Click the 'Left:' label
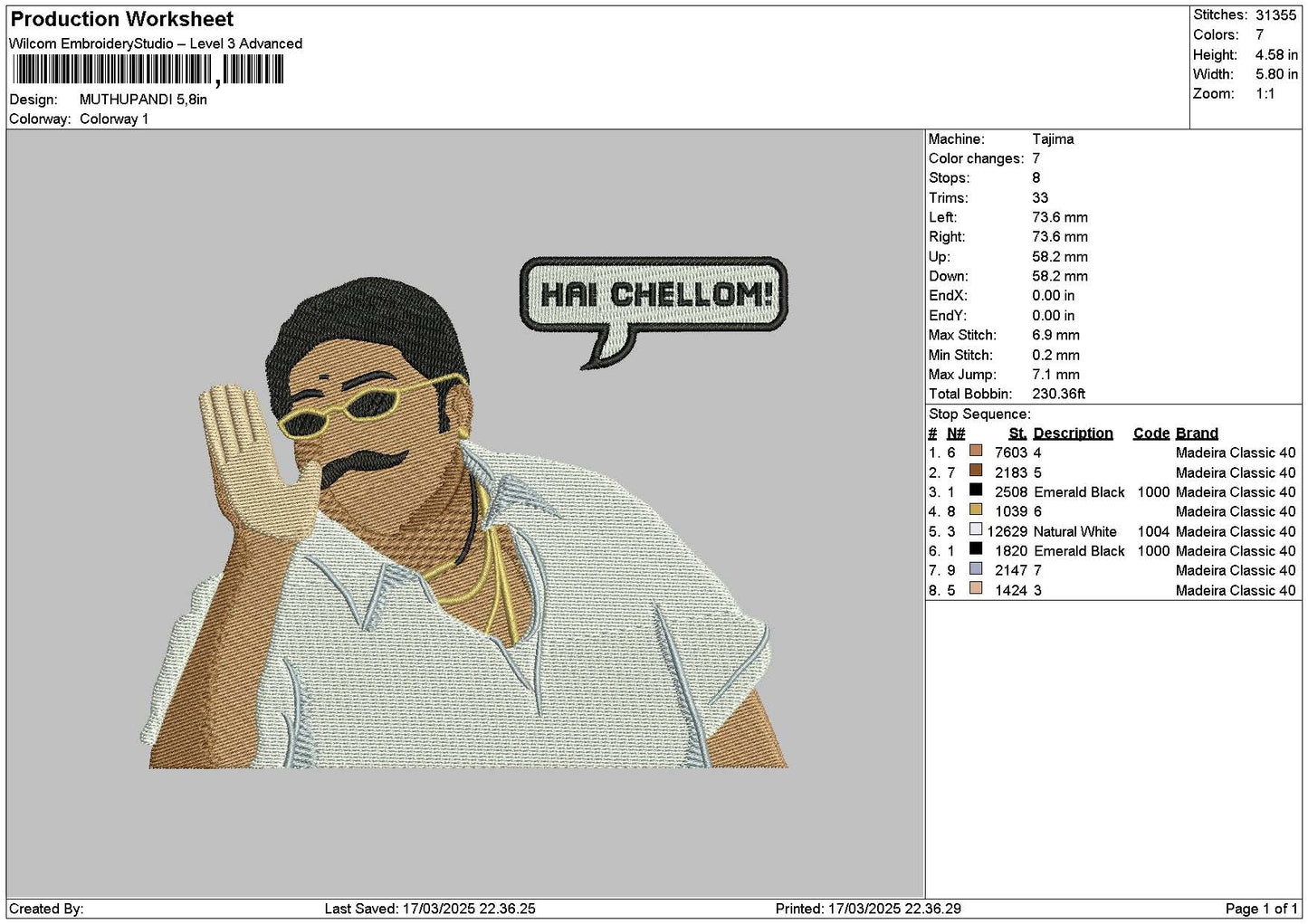The width and height of the screenshot is (1308, 924). (942, 217)
